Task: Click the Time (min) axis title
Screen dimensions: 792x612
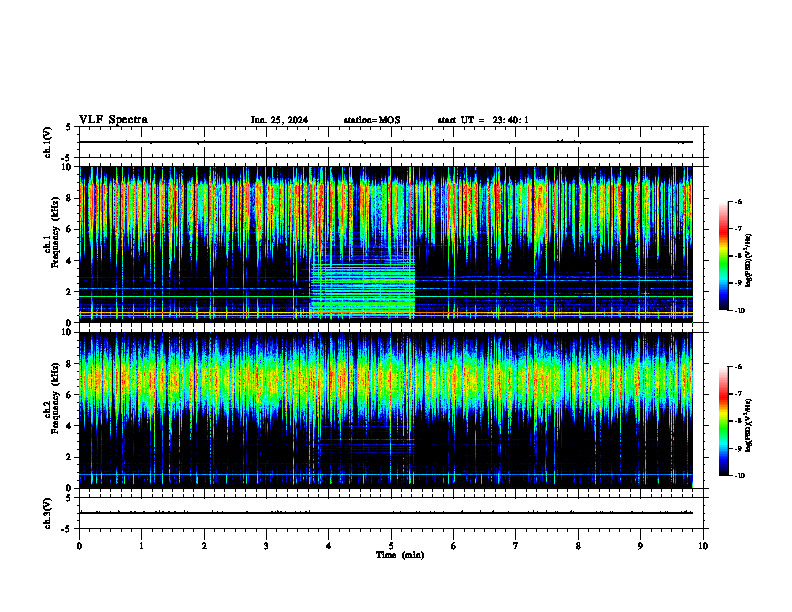Action: tap(400, 555)
